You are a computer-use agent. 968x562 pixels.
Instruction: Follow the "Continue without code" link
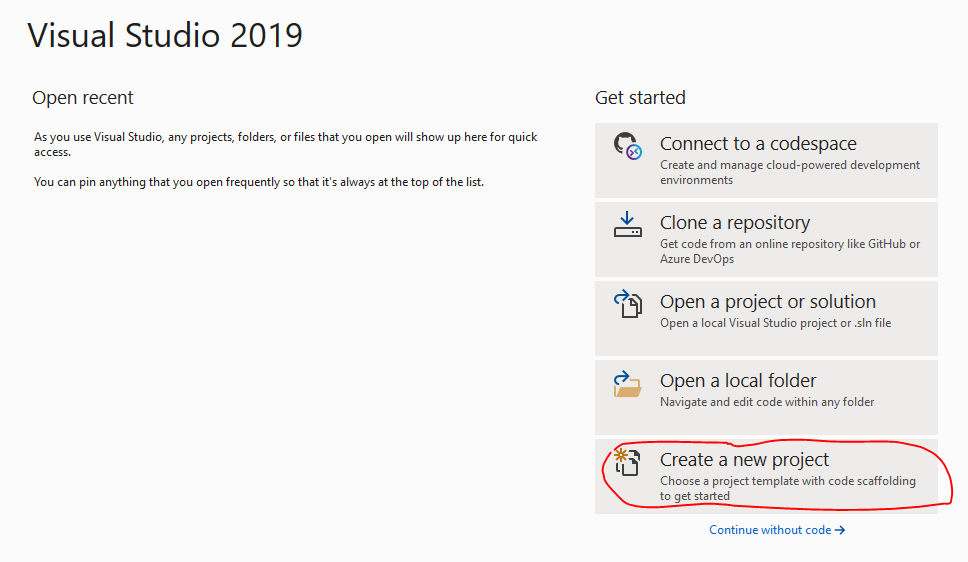tap(770, 530)
